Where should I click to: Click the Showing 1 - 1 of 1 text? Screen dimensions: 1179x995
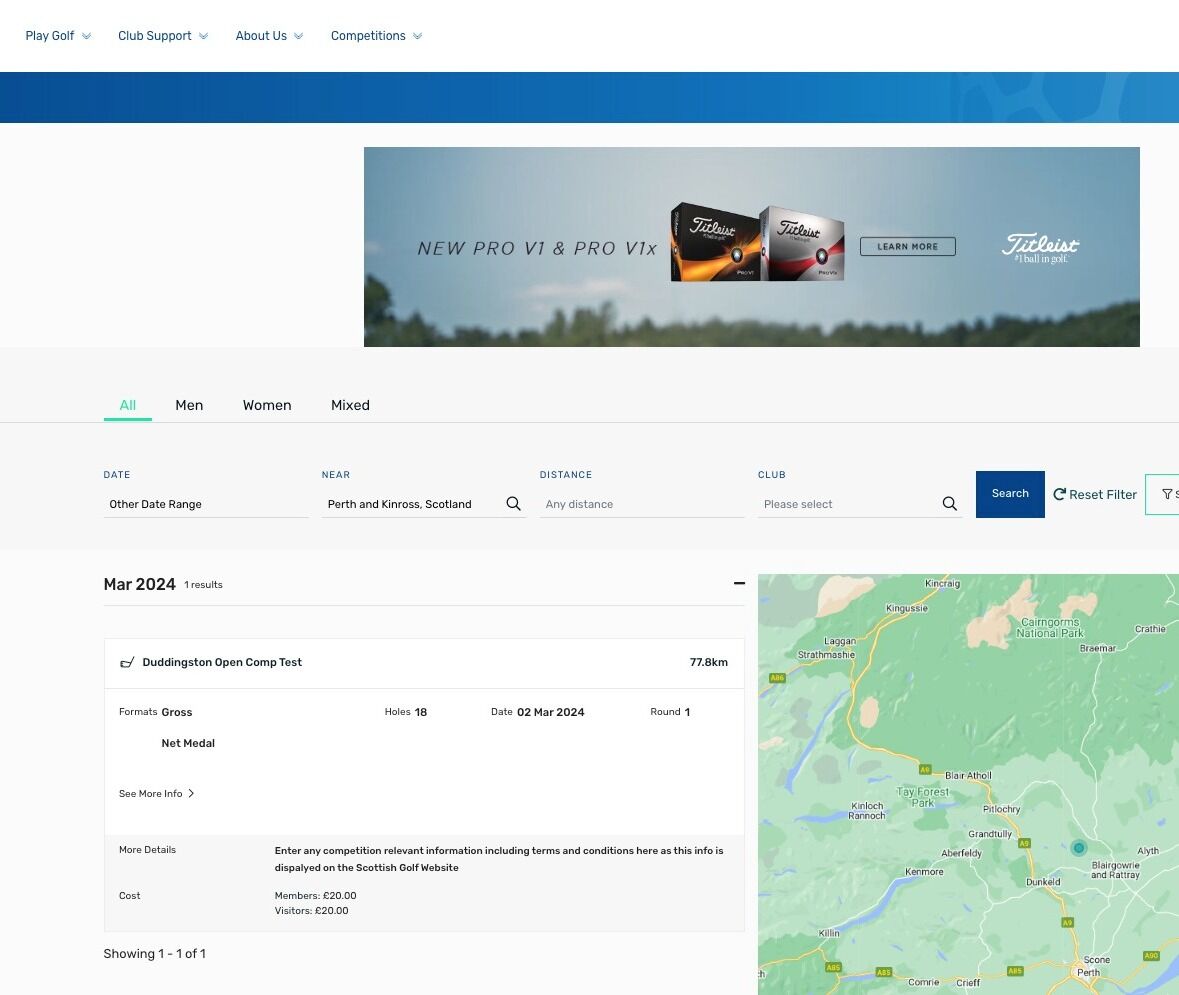pos(154,954)
